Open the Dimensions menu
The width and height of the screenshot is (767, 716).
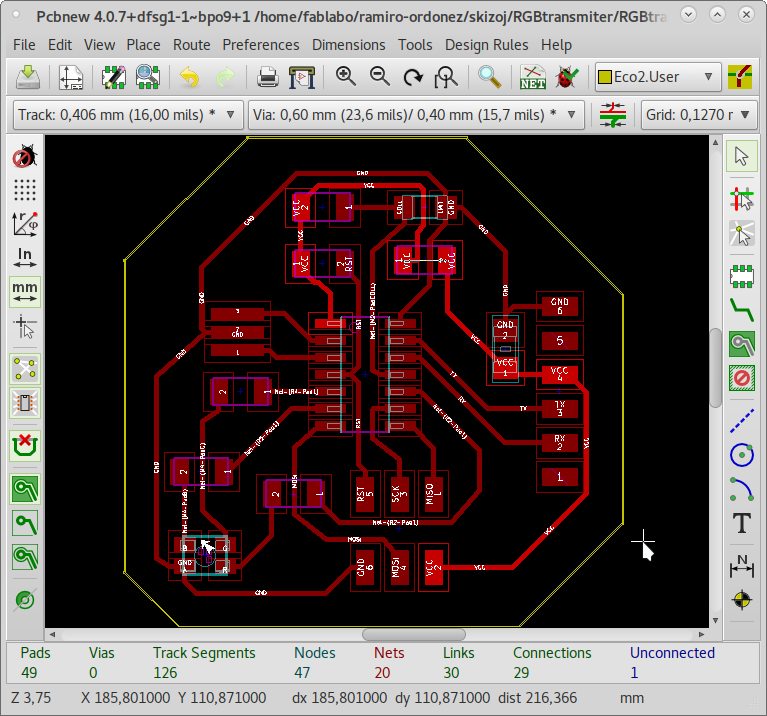(348, 45)
